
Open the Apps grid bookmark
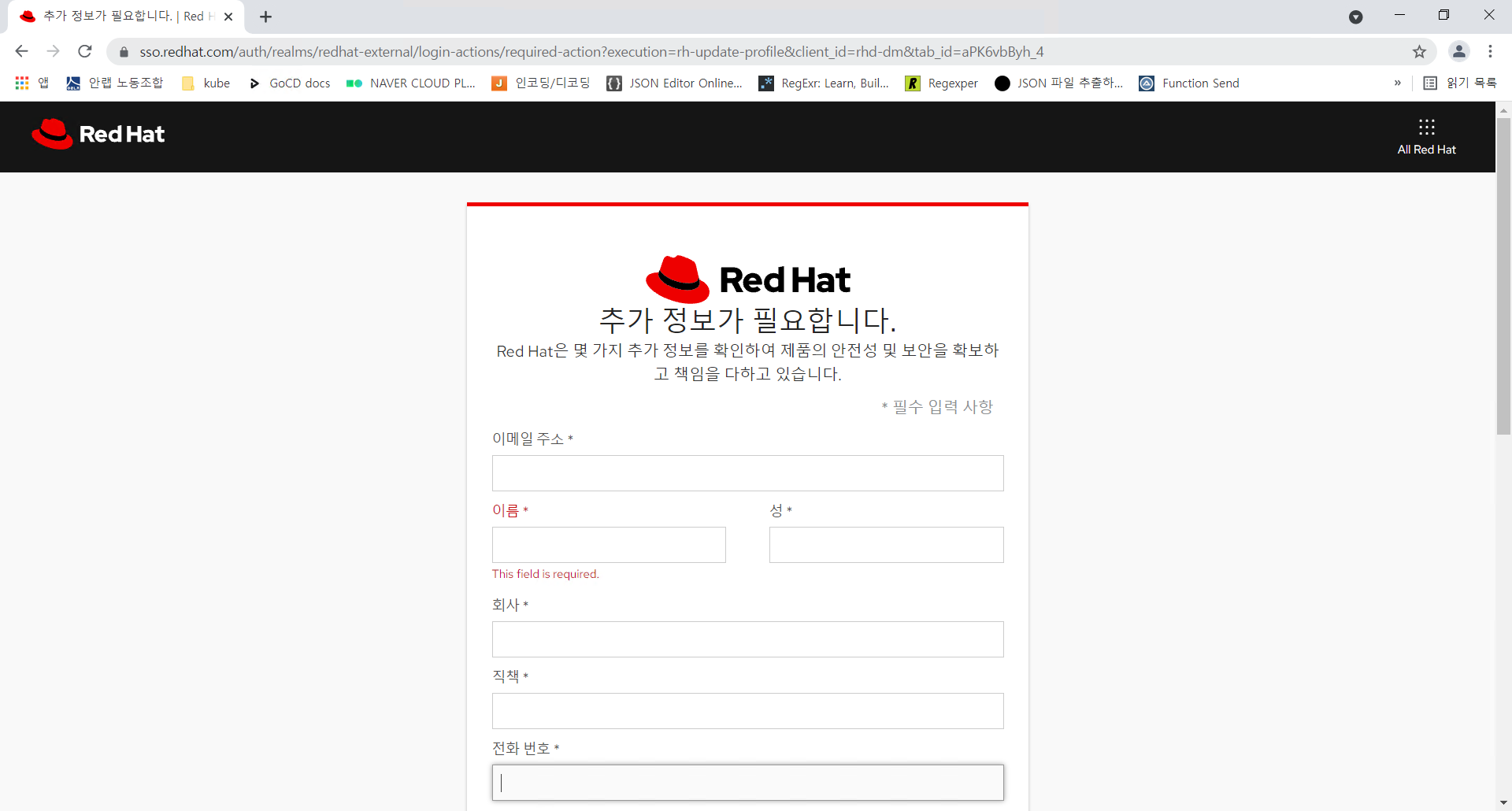pos(31,83)
